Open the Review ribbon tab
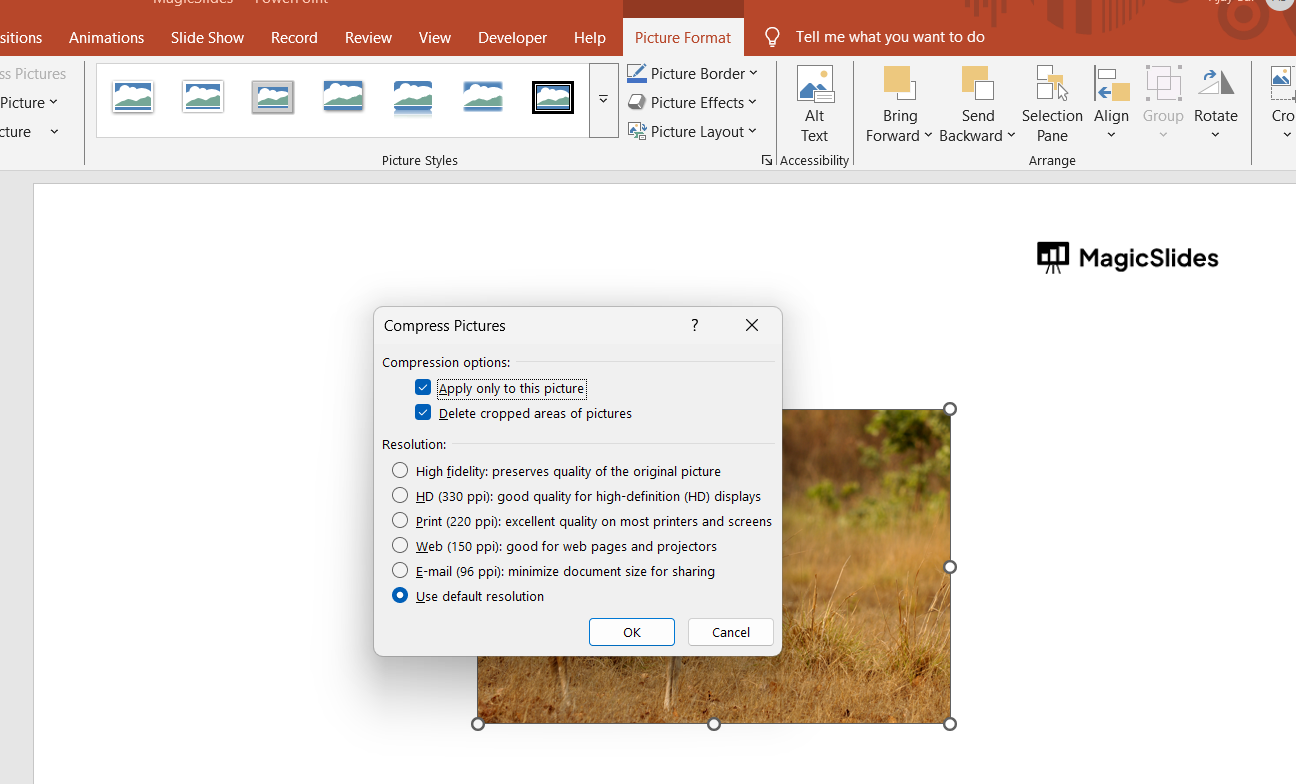 [368, 37]
